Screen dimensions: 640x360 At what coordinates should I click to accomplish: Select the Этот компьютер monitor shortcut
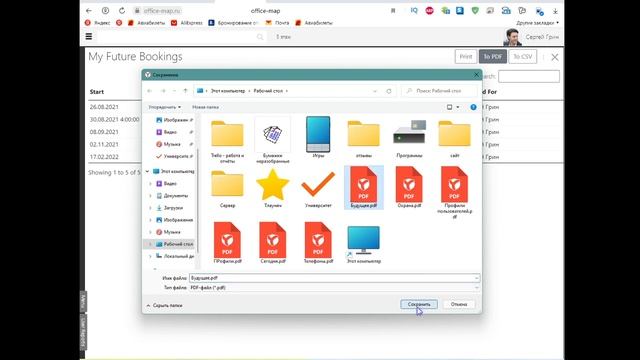pos(363,244)
